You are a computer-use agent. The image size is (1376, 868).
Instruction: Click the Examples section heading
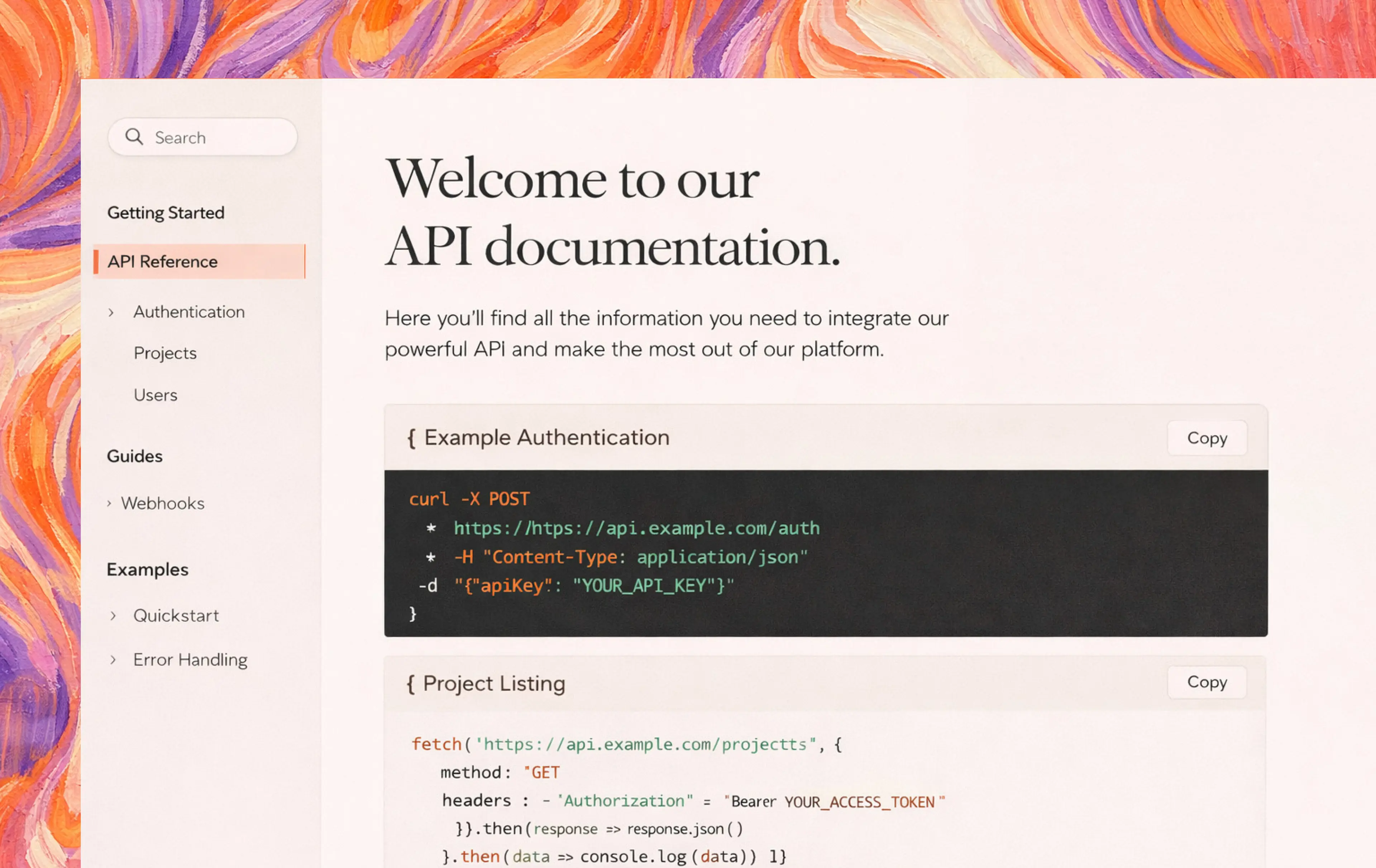(x=147, y=569)
